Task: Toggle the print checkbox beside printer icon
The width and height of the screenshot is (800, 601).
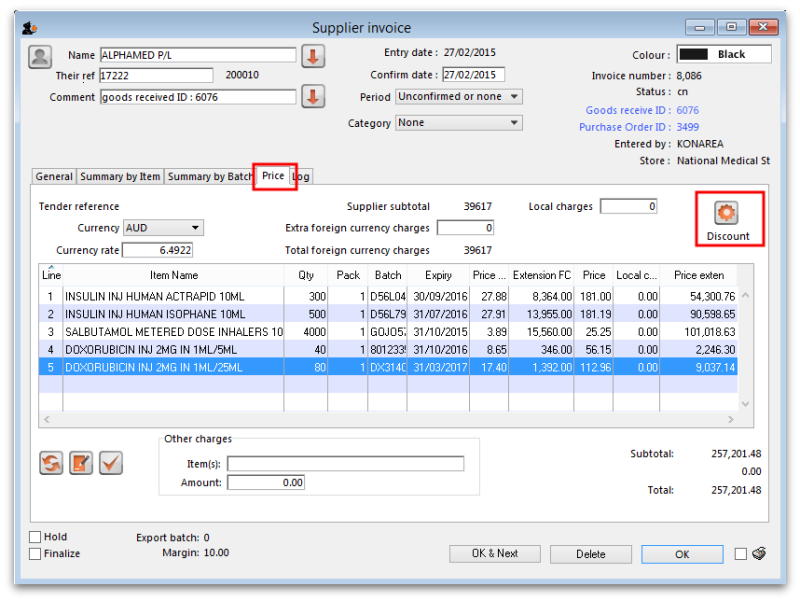Action: [x=740, y=554]
